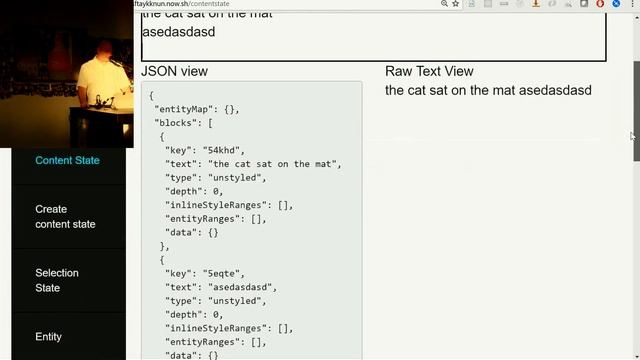
Task: Click the 'JSON view' heading
Action: coord(174,71)
